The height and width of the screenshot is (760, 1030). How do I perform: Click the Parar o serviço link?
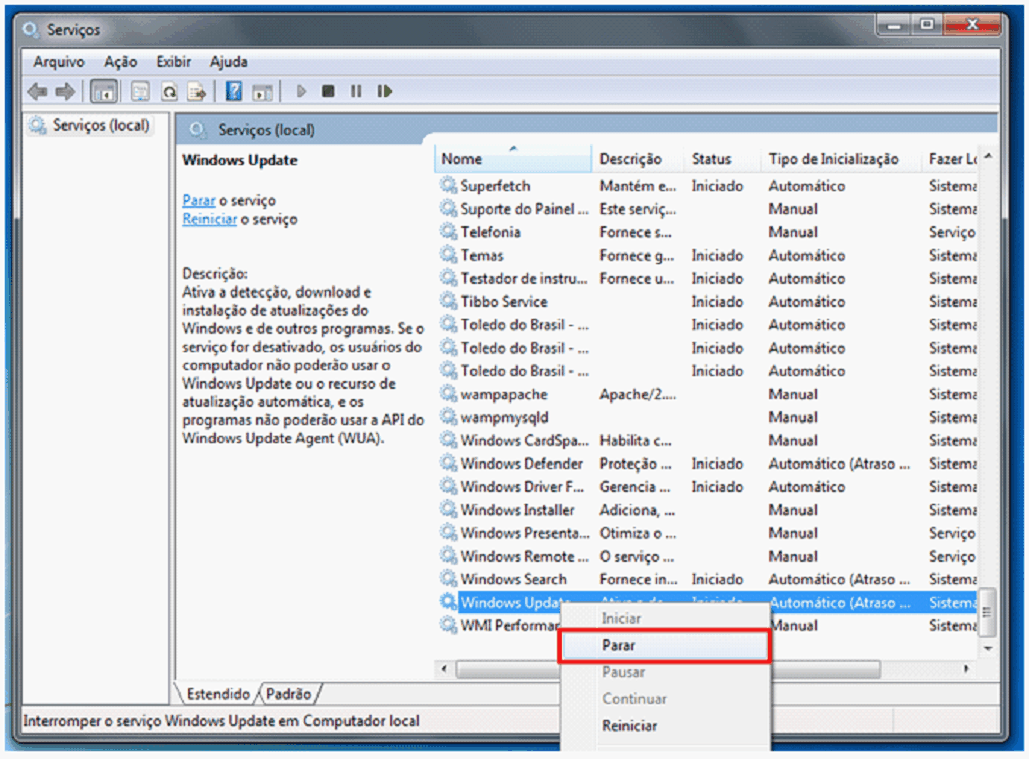[199, 201]
